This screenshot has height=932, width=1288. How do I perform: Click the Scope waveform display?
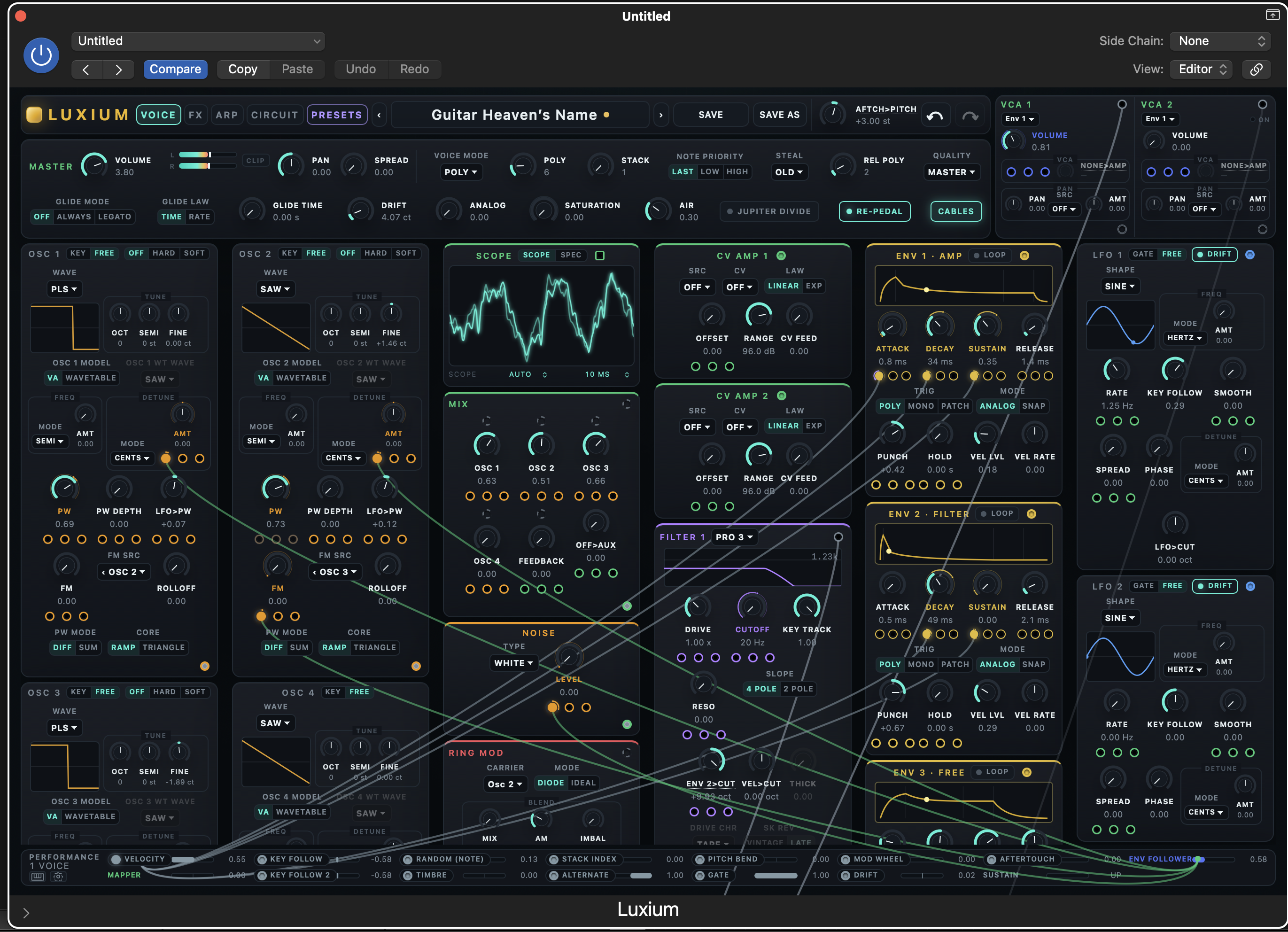coord(541,316)
